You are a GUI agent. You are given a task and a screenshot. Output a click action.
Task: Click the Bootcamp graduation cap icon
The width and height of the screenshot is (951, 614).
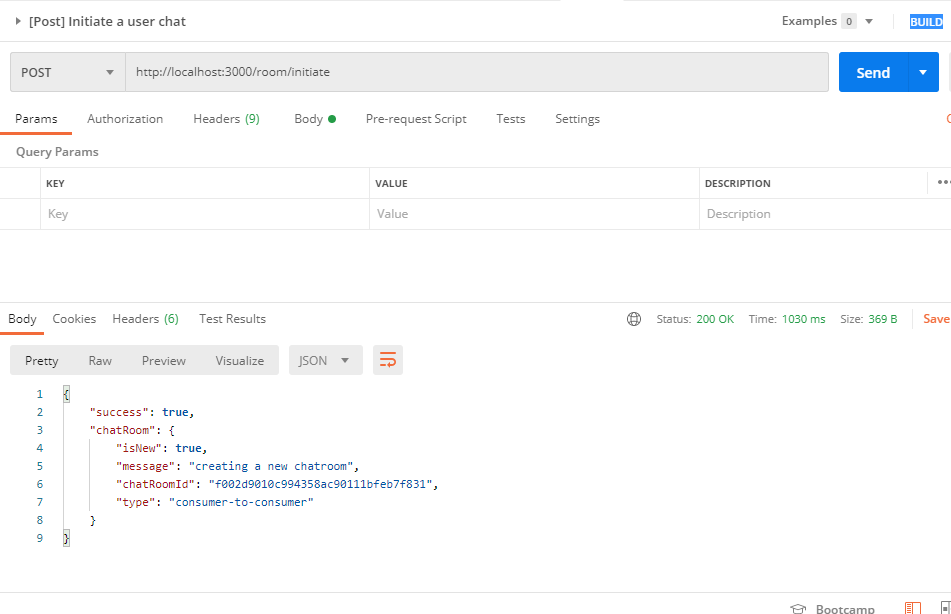pyautogui.click(x=798, y=608)
